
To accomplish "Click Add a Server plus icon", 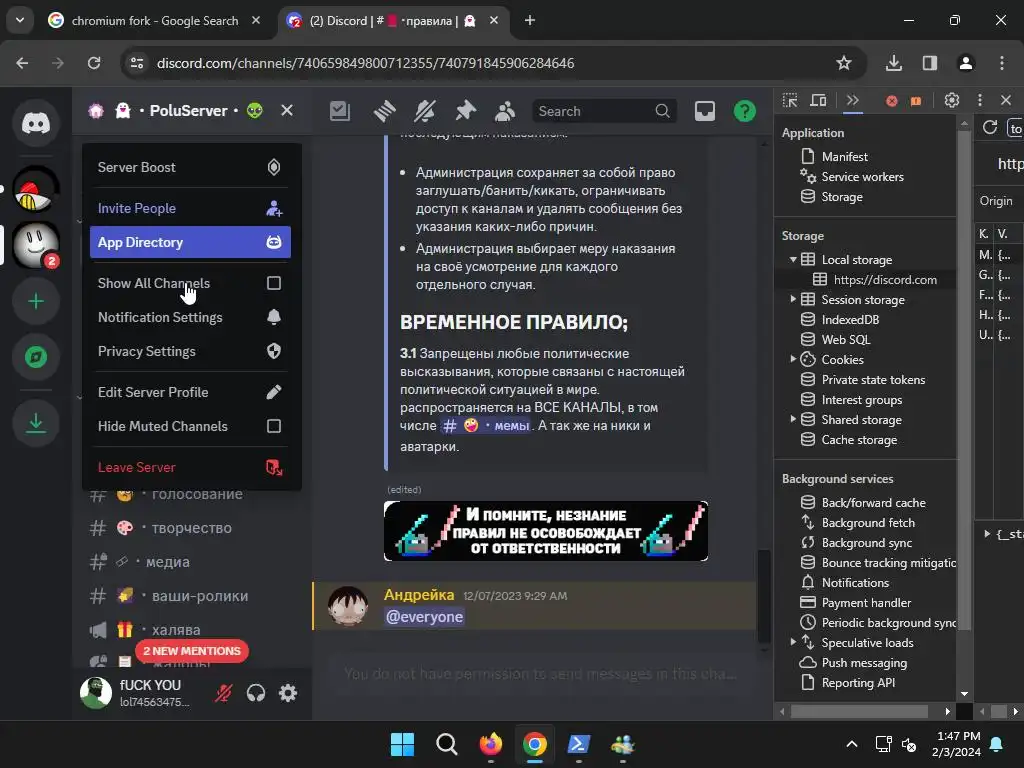I will 36,301.
